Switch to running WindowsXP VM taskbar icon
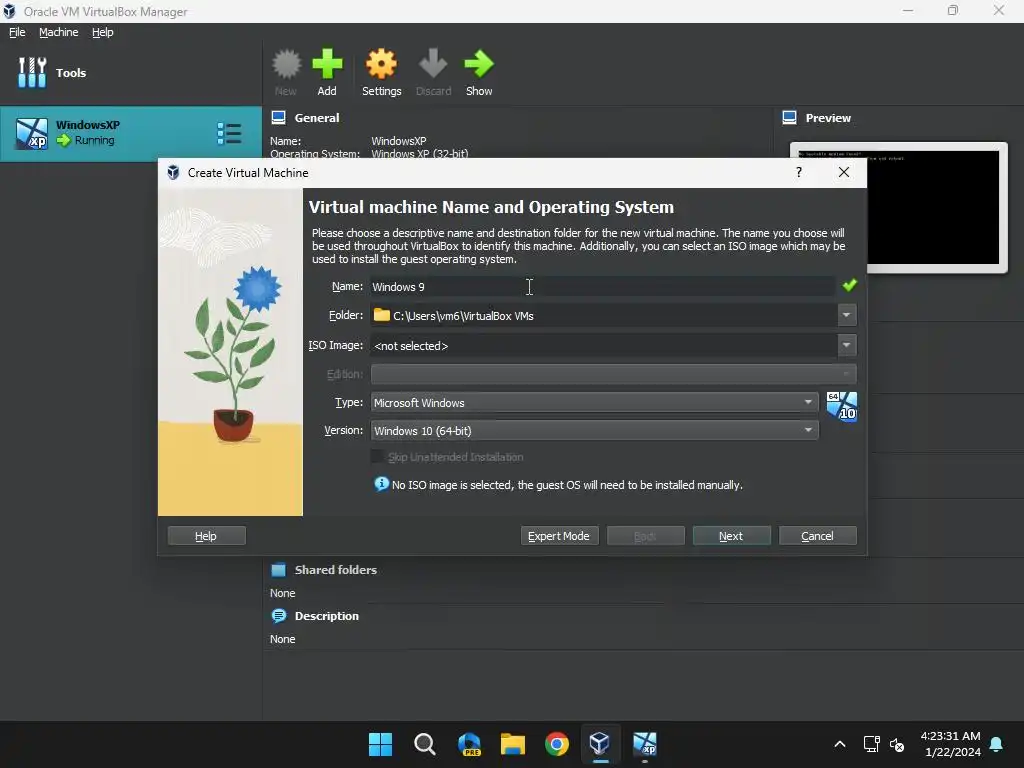Viewport: 1024px width, 768px height. point(645,744)
